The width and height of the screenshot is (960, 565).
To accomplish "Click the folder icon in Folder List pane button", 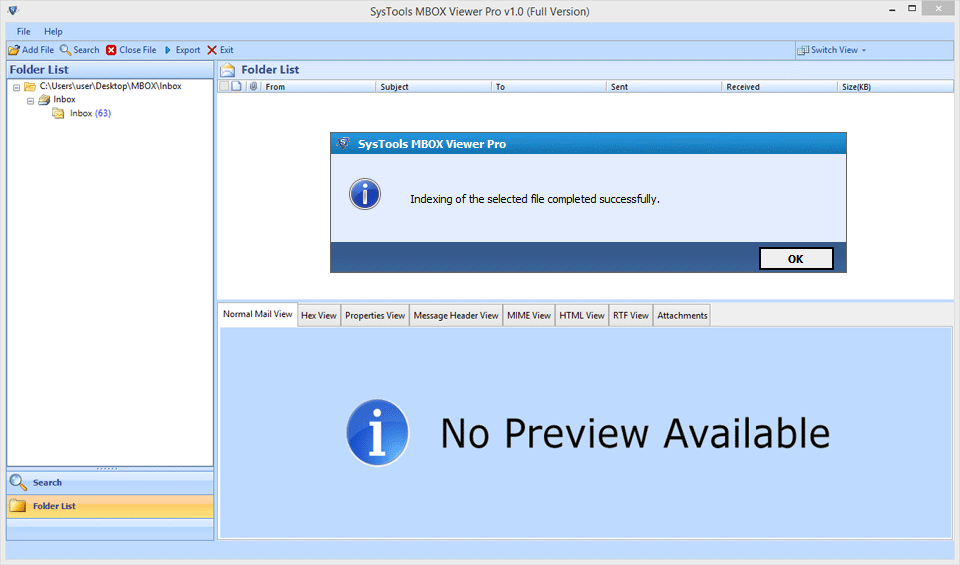I will (x=18, y=506).
